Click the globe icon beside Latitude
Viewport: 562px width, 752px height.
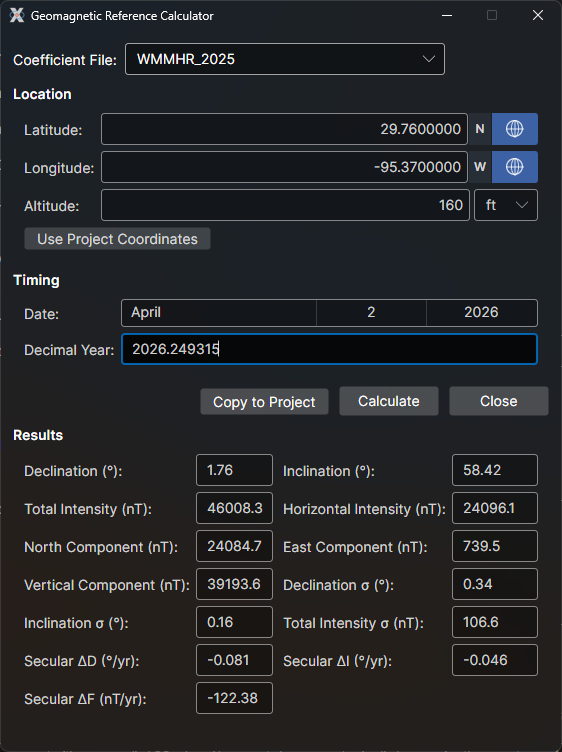pyautogui.click(x=515, y=129)
